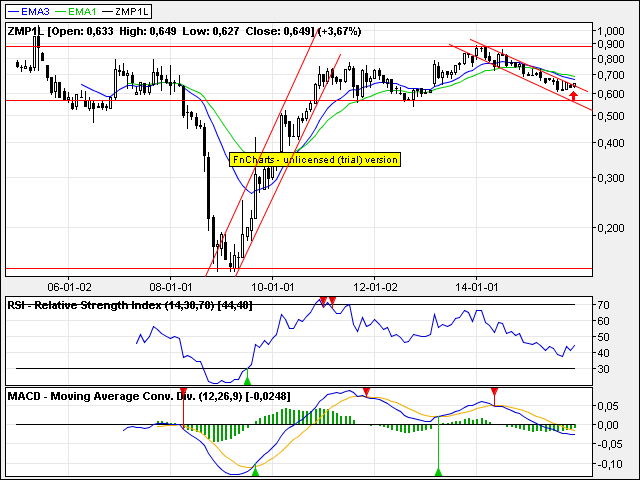640x480 pixels.
Task: Click the 1,000 price axis label
Action: click(611, 31)
